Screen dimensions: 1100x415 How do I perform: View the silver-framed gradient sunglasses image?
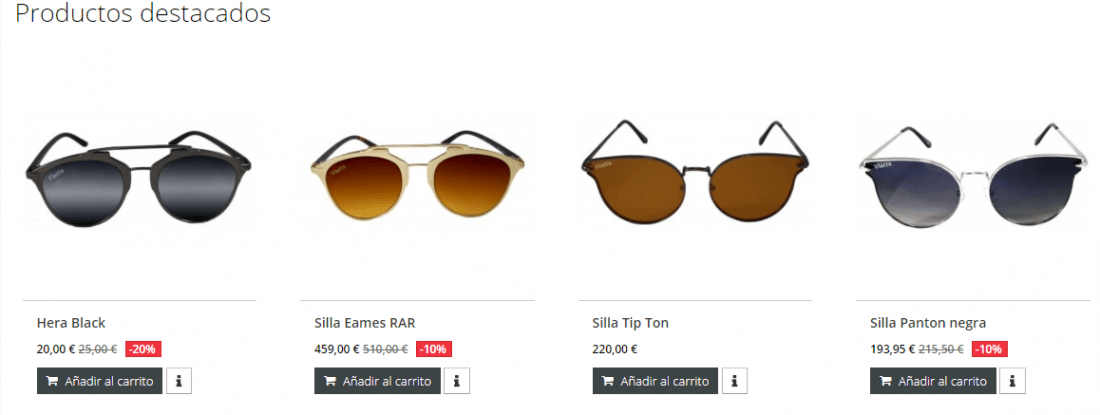click(x=972, y=176)
